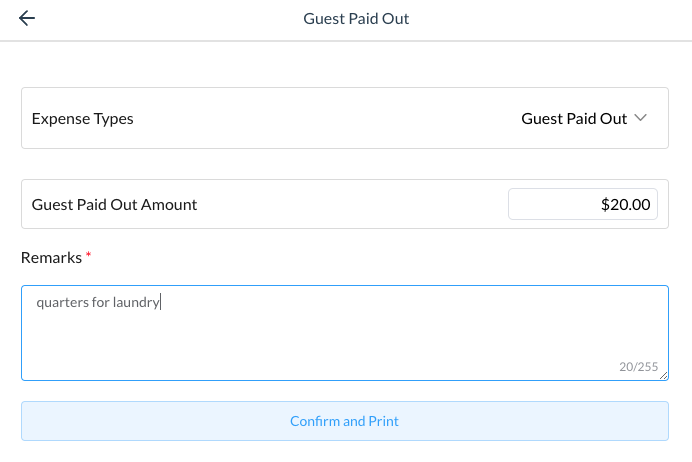This screenshot has height=462, width=692.
Task: Click the Remarks field label
Action: [51, 257]
